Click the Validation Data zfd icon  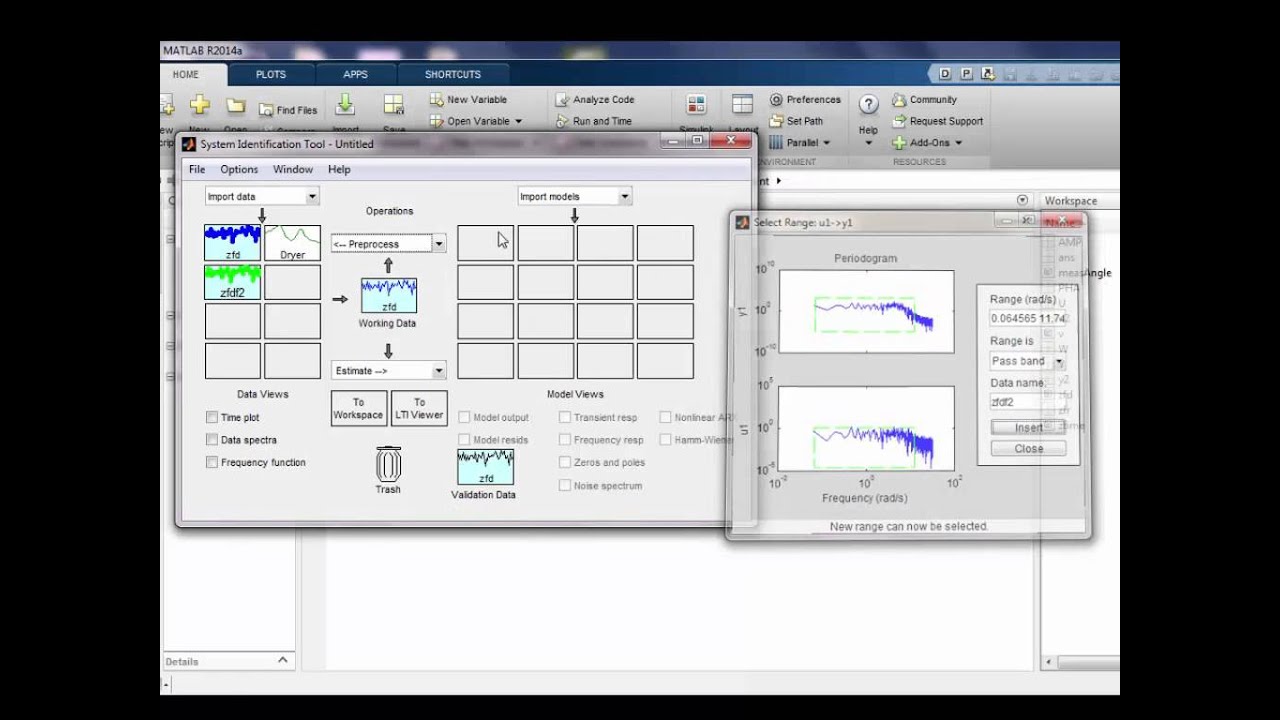point(485,467)
